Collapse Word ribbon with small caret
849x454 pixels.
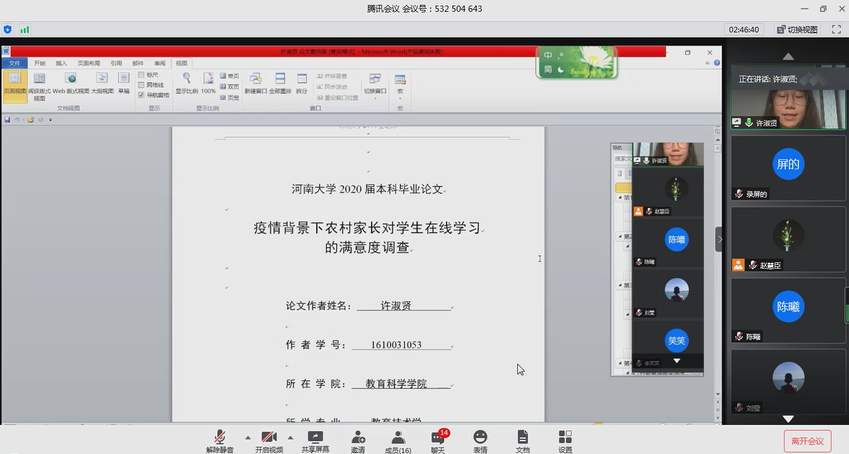tap(707, 63)
